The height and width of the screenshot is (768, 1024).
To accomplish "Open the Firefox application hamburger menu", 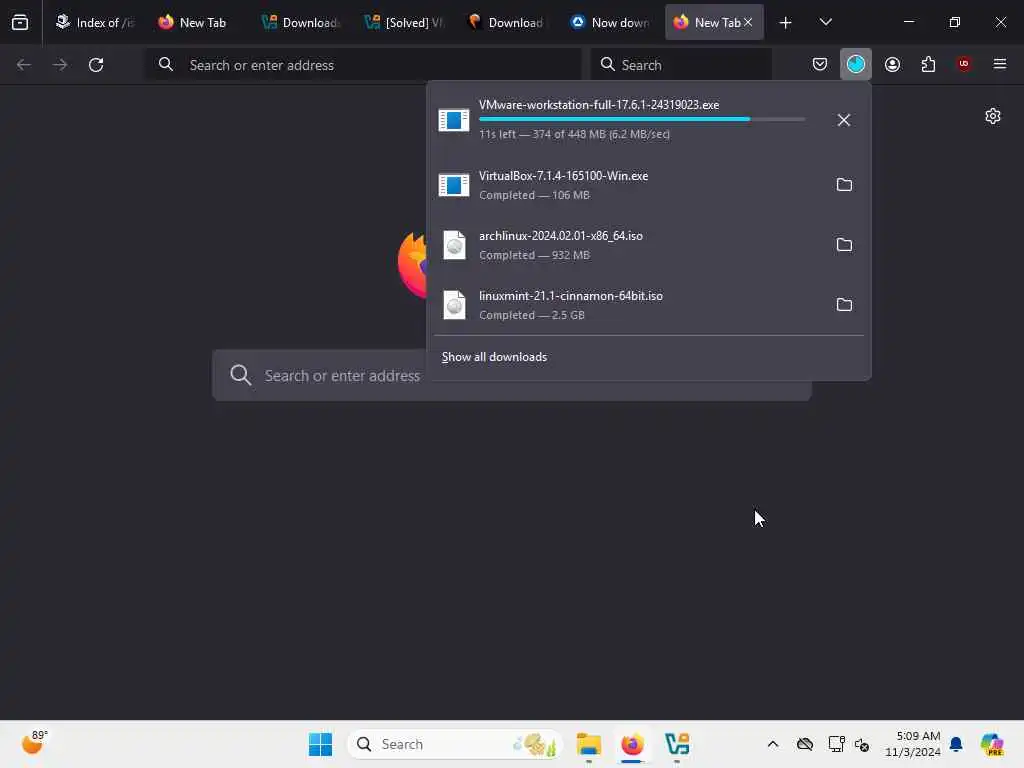I will [x=1000, y=64].
